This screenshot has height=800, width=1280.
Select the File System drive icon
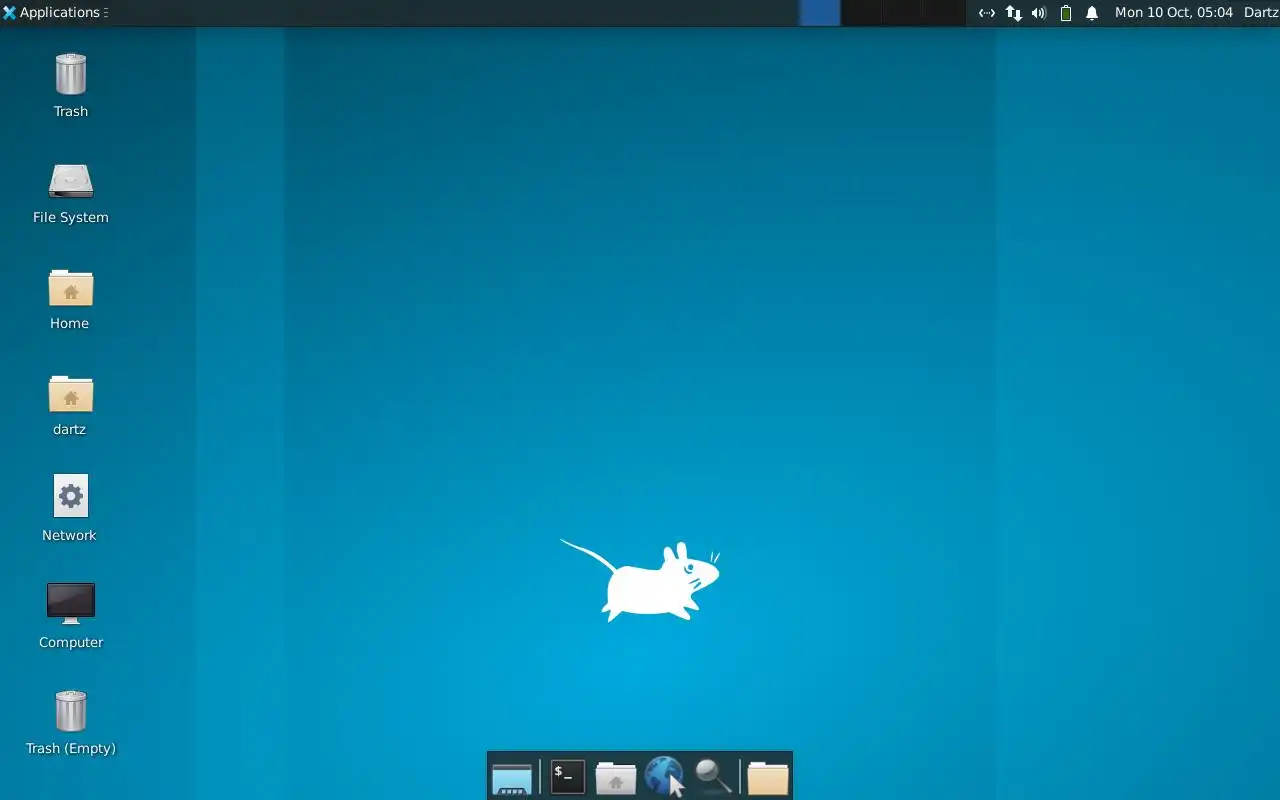pyautogui.click(x=71, y=181)
